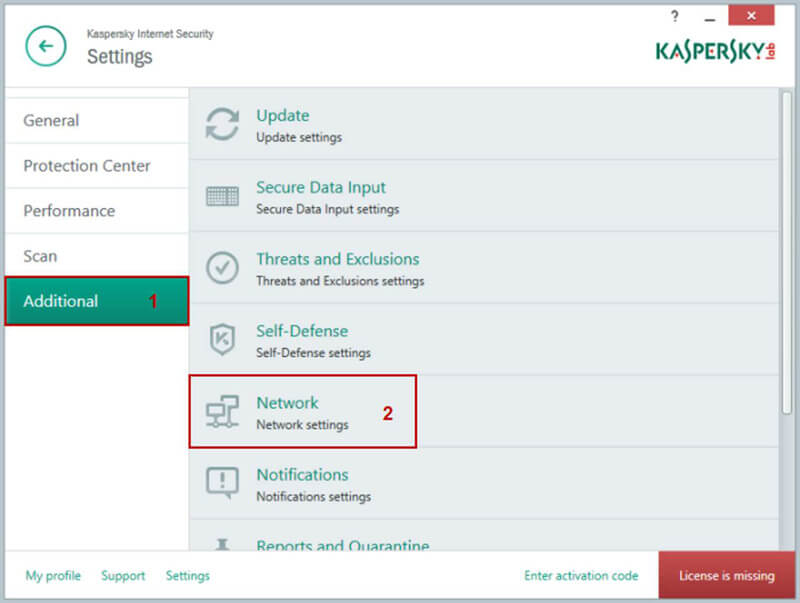
Task: Click the 'Secure Data Input settings' description
Action: [328, 210]
